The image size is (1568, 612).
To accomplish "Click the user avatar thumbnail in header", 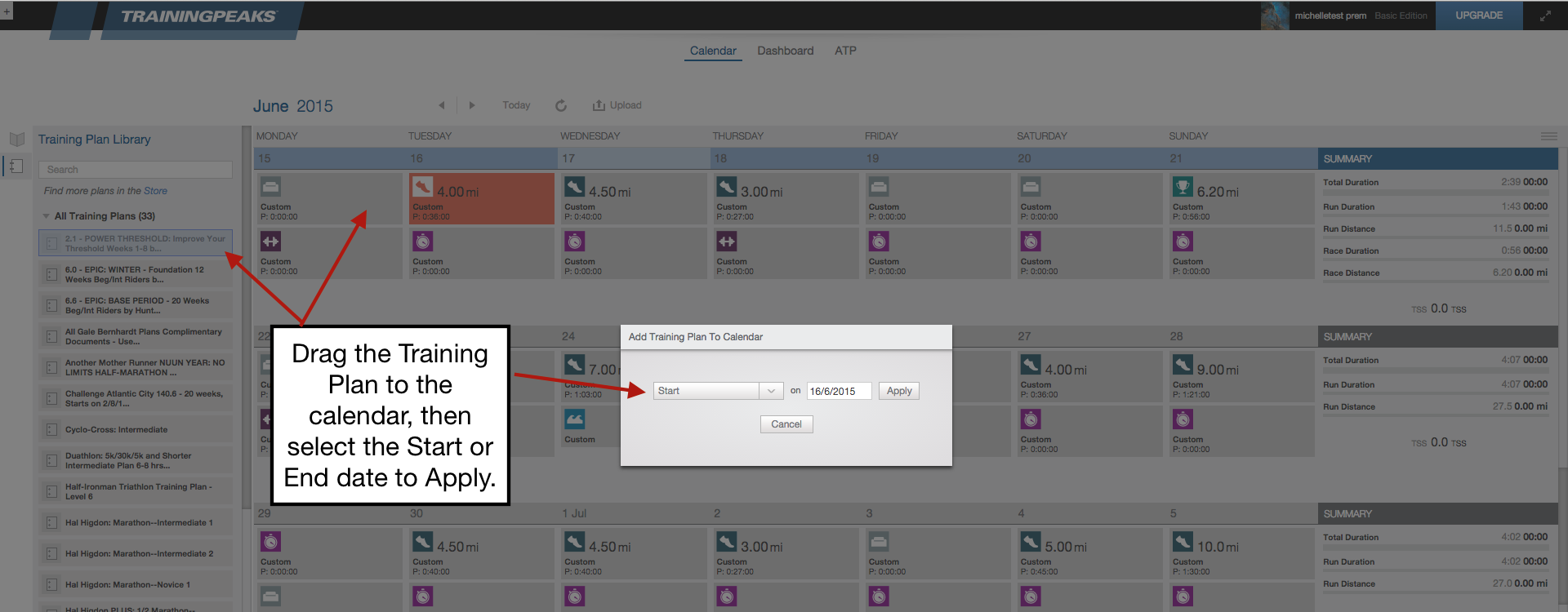I will coord(1274,16).
